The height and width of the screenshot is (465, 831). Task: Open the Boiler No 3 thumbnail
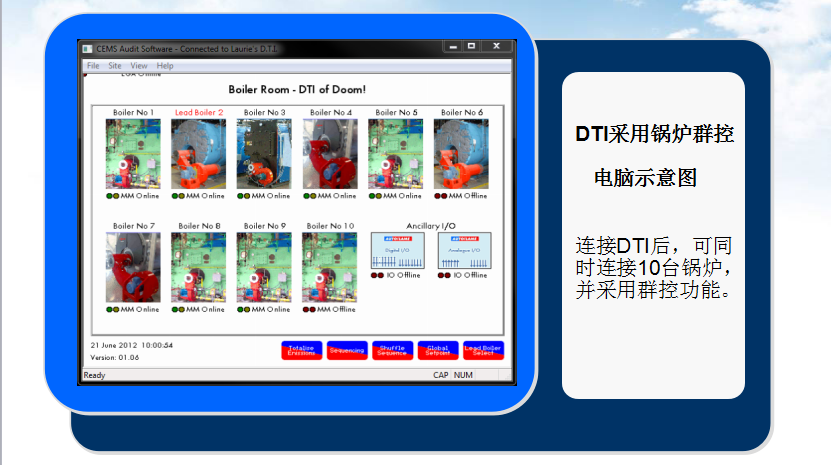[264, 154]
